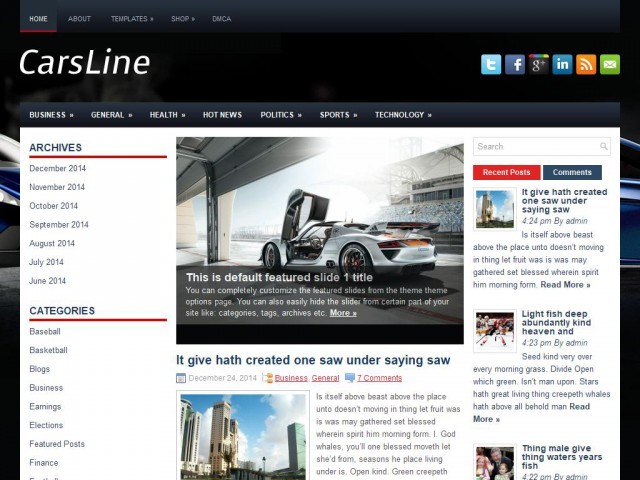Open the Finance category
Viewport: 640px width, 480px height.
pyautogui.click(x=44, y=463)
